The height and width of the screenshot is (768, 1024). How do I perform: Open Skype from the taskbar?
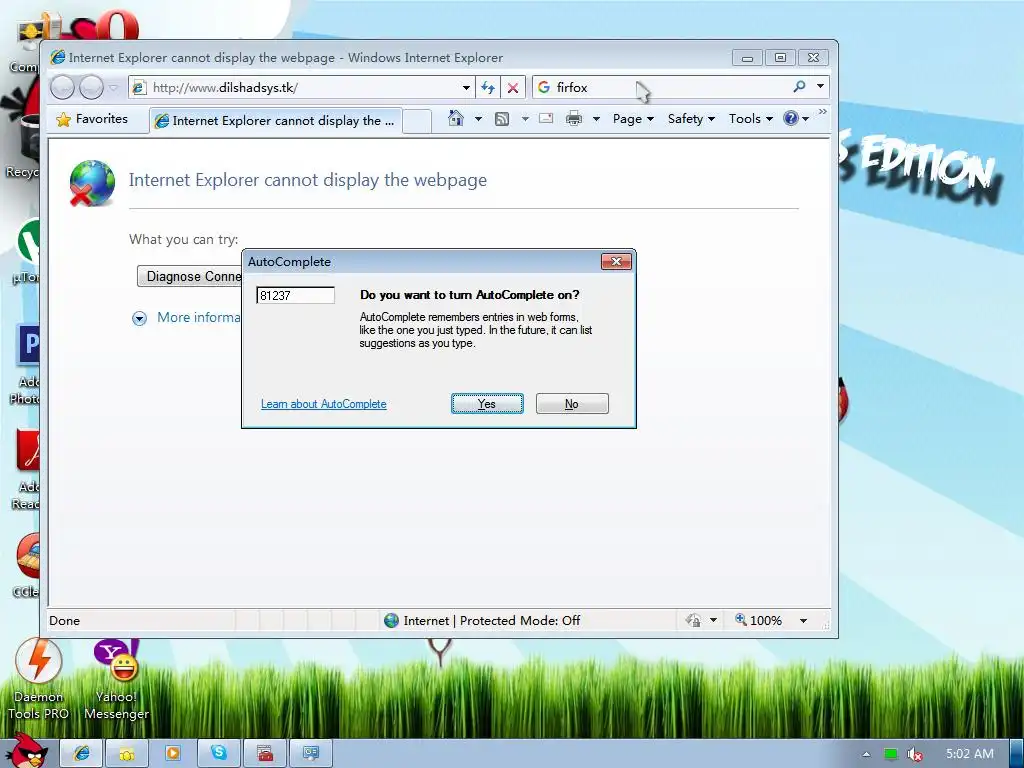219,753
